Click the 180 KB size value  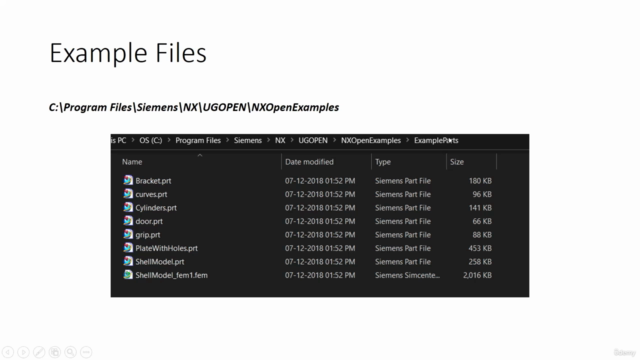480,181
